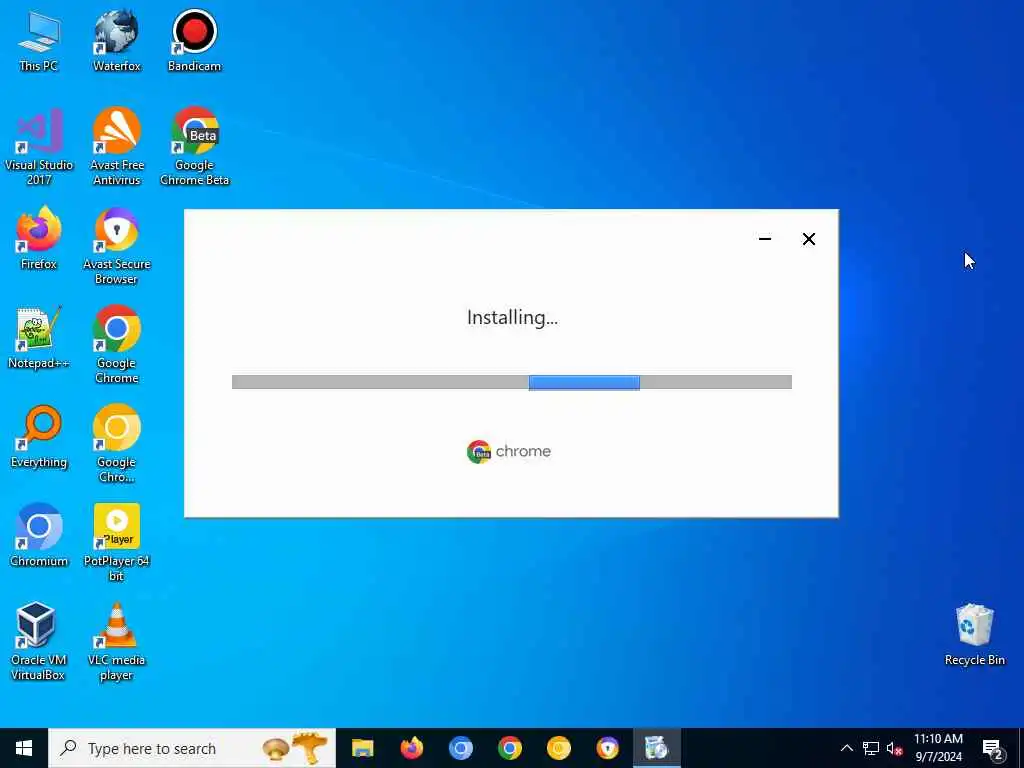
Task: Open Google Chrome from the taskbar
Action: tap(509, 748)
